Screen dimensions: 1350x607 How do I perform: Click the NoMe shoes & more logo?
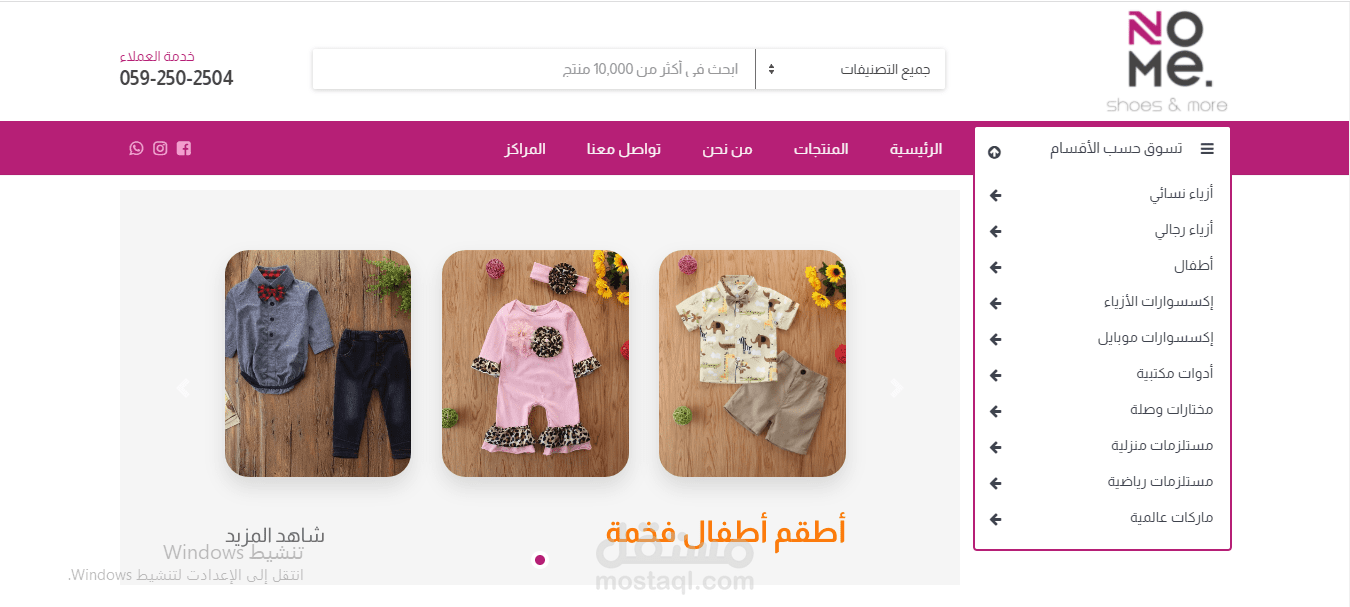point(1167,62)
